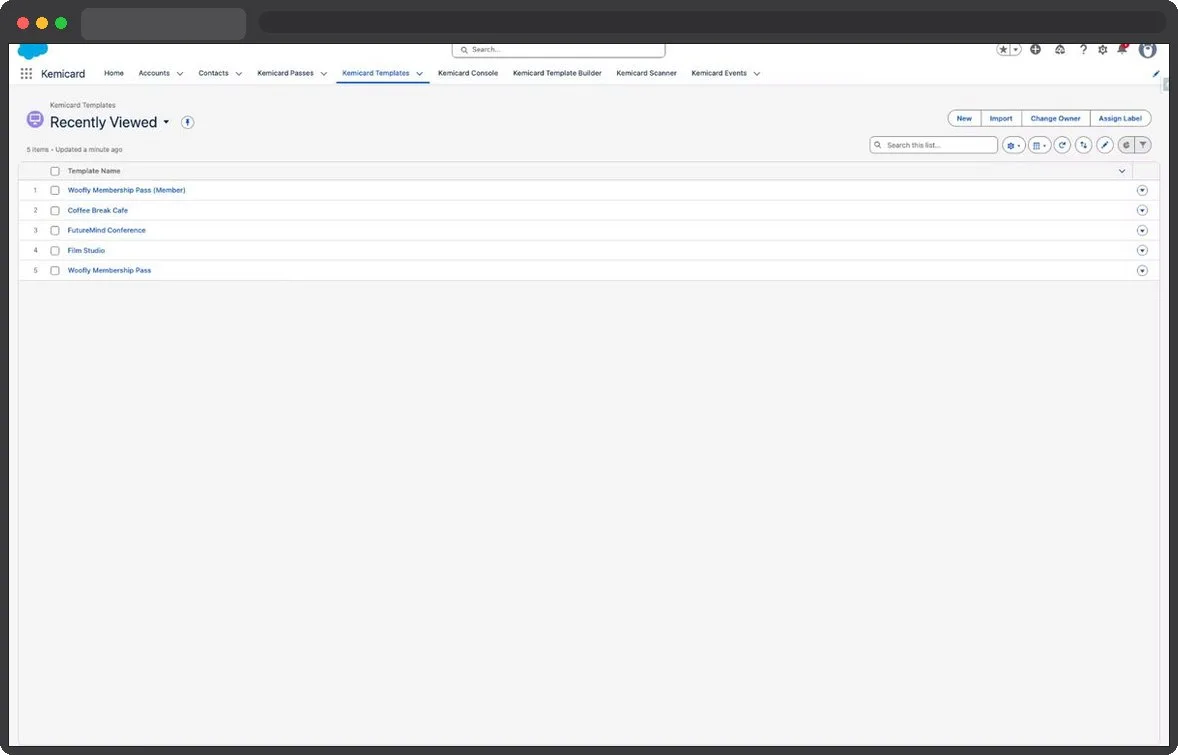The image size is (1178, 755).
Task: Open the user profile avatar
Action: (1147, 50)
